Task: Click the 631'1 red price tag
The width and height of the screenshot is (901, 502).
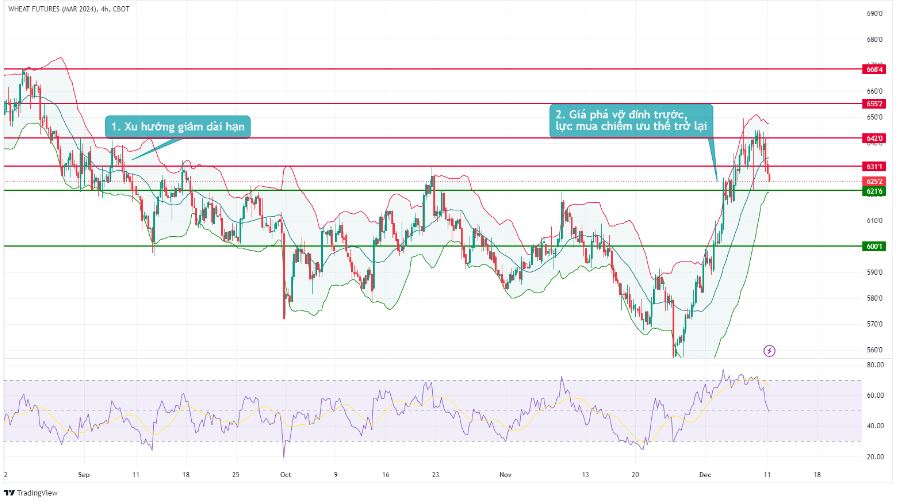Action: point(873,166)
